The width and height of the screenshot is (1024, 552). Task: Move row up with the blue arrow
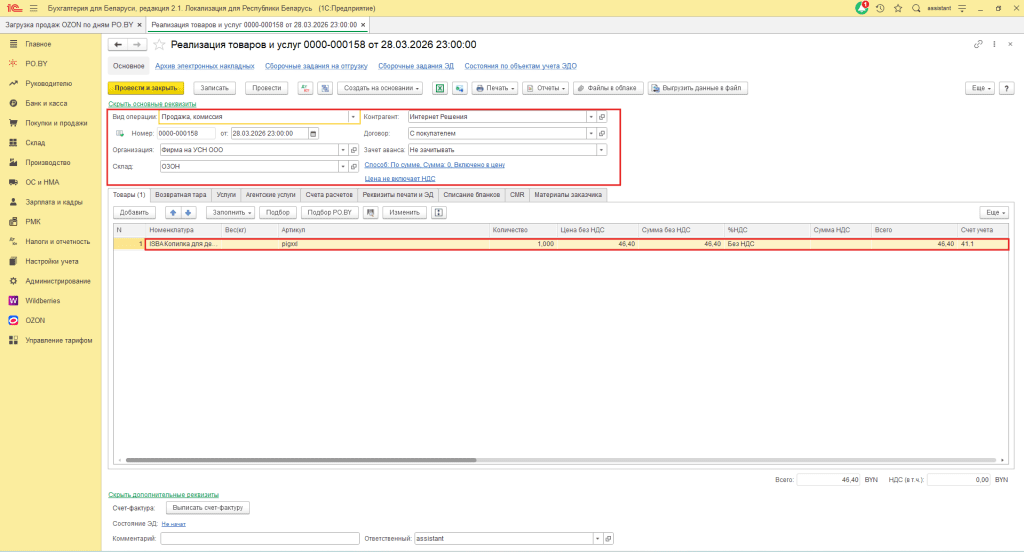[x=172, y=212]
